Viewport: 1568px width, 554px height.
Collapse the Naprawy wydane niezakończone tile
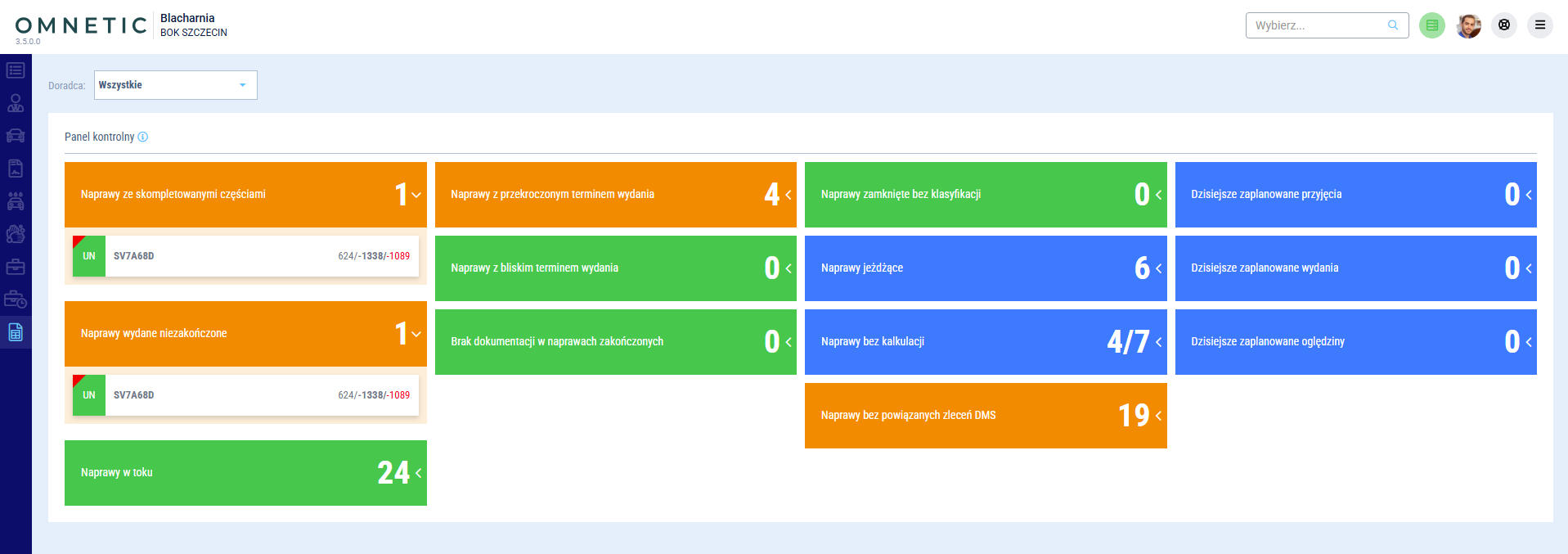416,334
